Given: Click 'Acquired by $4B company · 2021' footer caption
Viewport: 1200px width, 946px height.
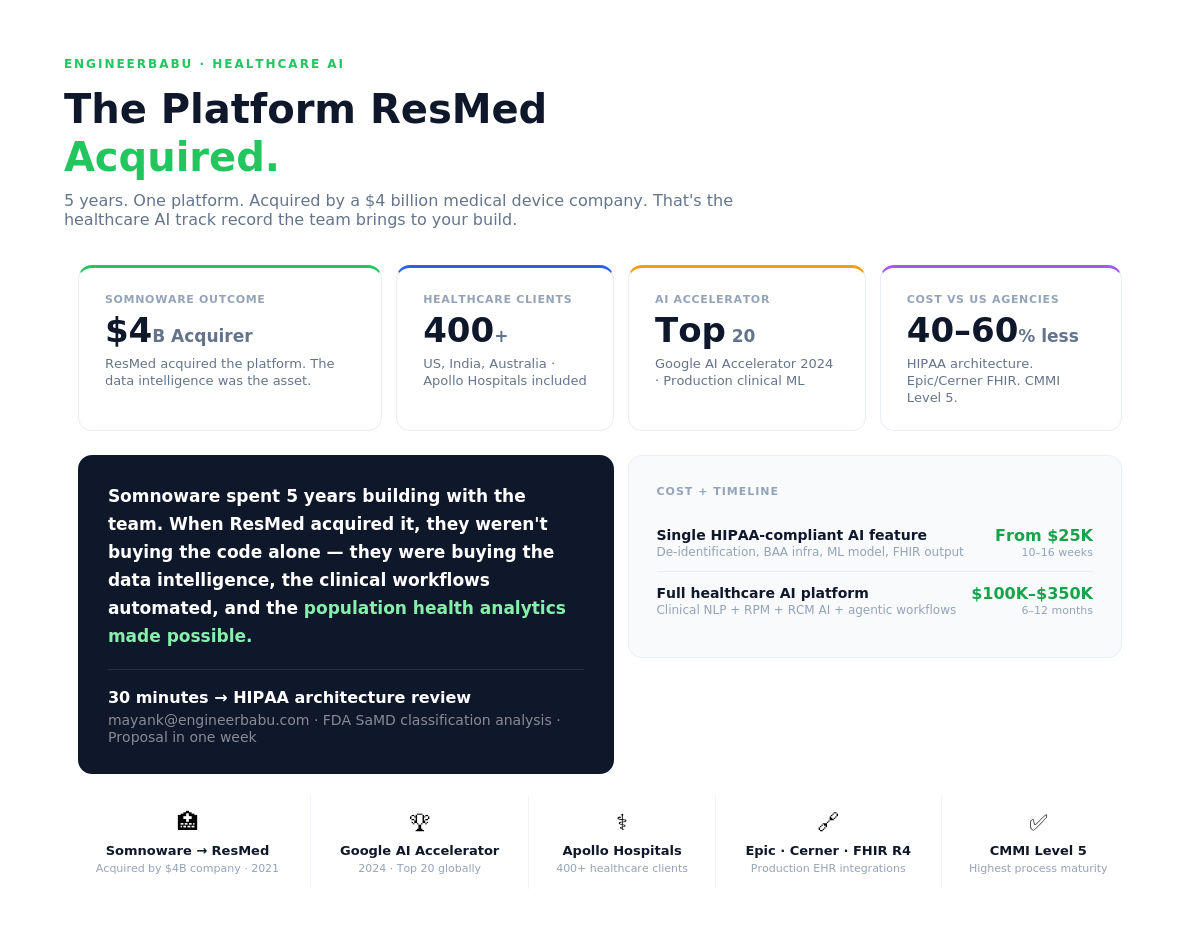Looking at the screenshot, I should point(187,868).
